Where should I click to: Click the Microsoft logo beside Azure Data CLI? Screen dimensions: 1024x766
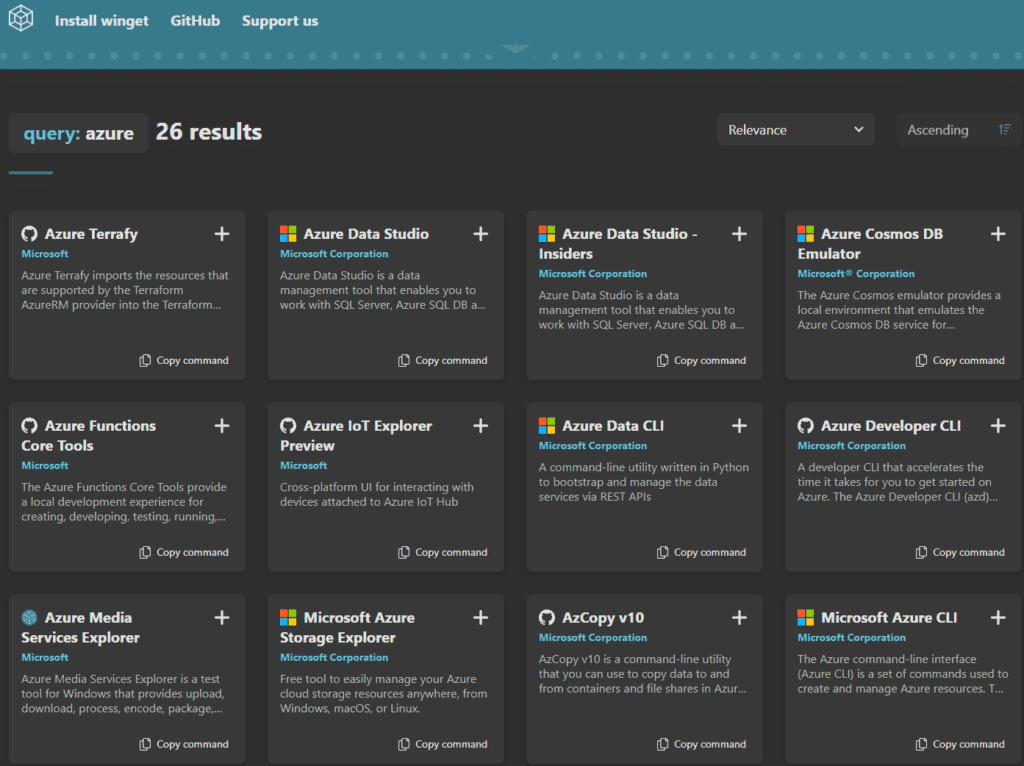(547, 426)
